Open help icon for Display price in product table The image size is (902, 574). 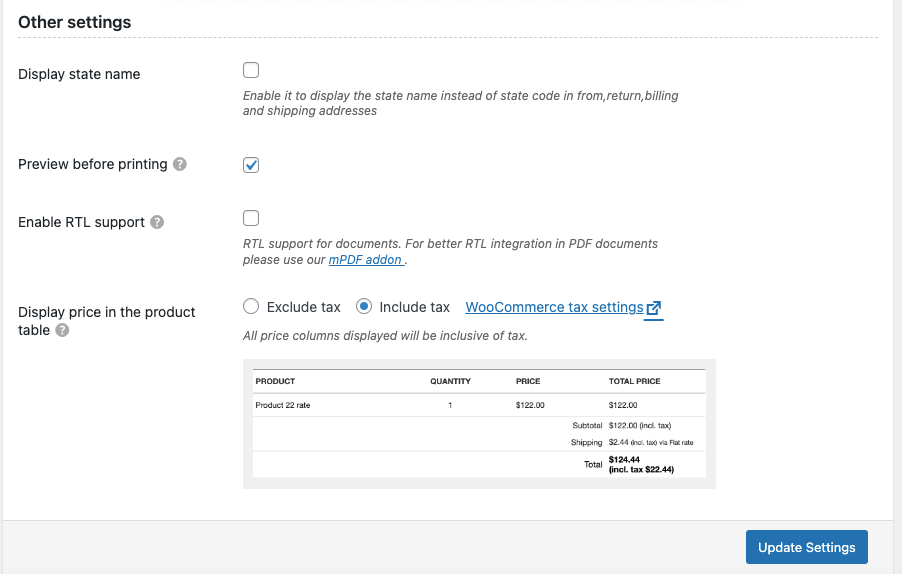click(x=62, y=330)
